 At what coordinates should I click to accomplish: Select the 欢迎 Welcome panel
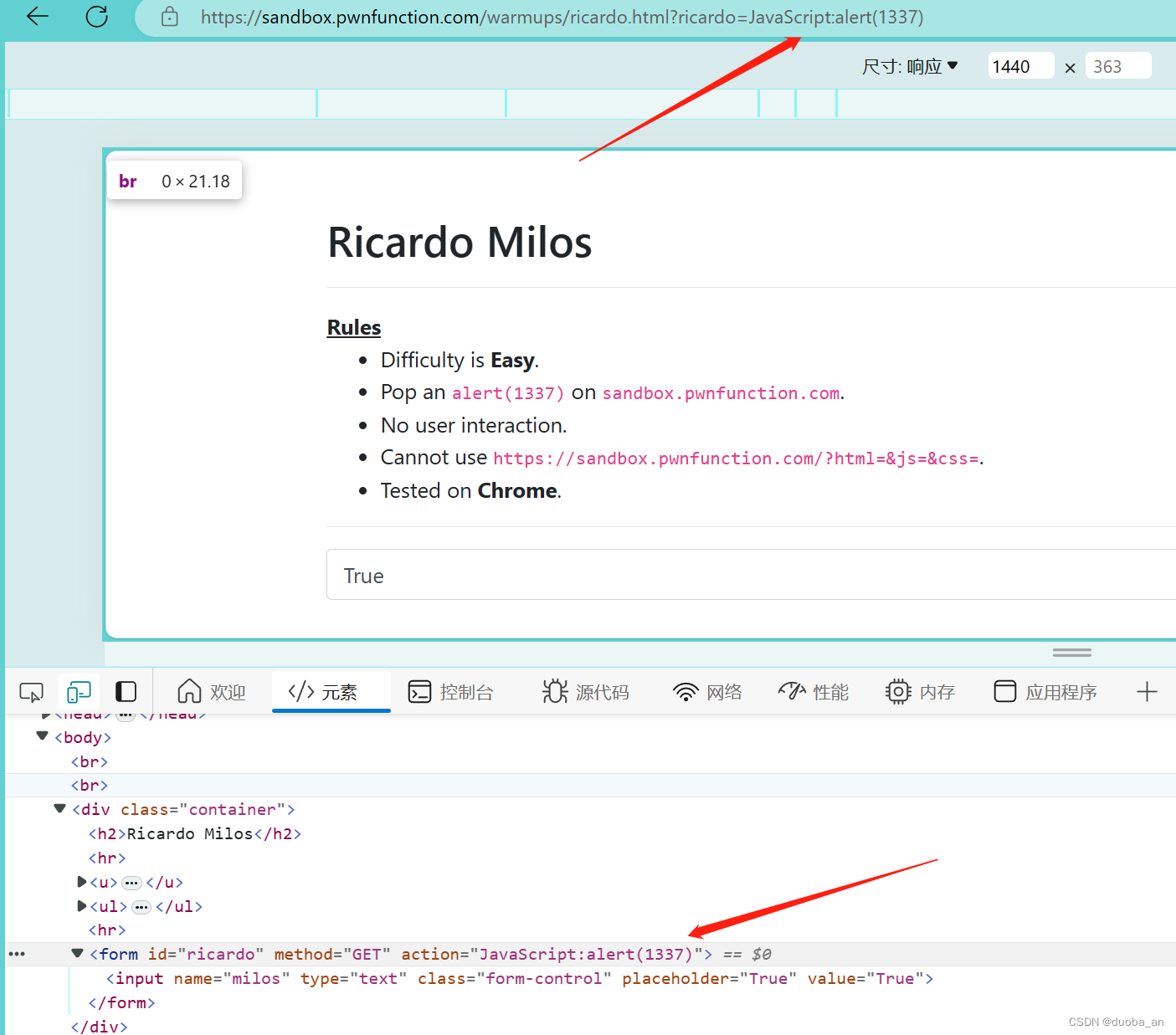(x=211, y=692)
